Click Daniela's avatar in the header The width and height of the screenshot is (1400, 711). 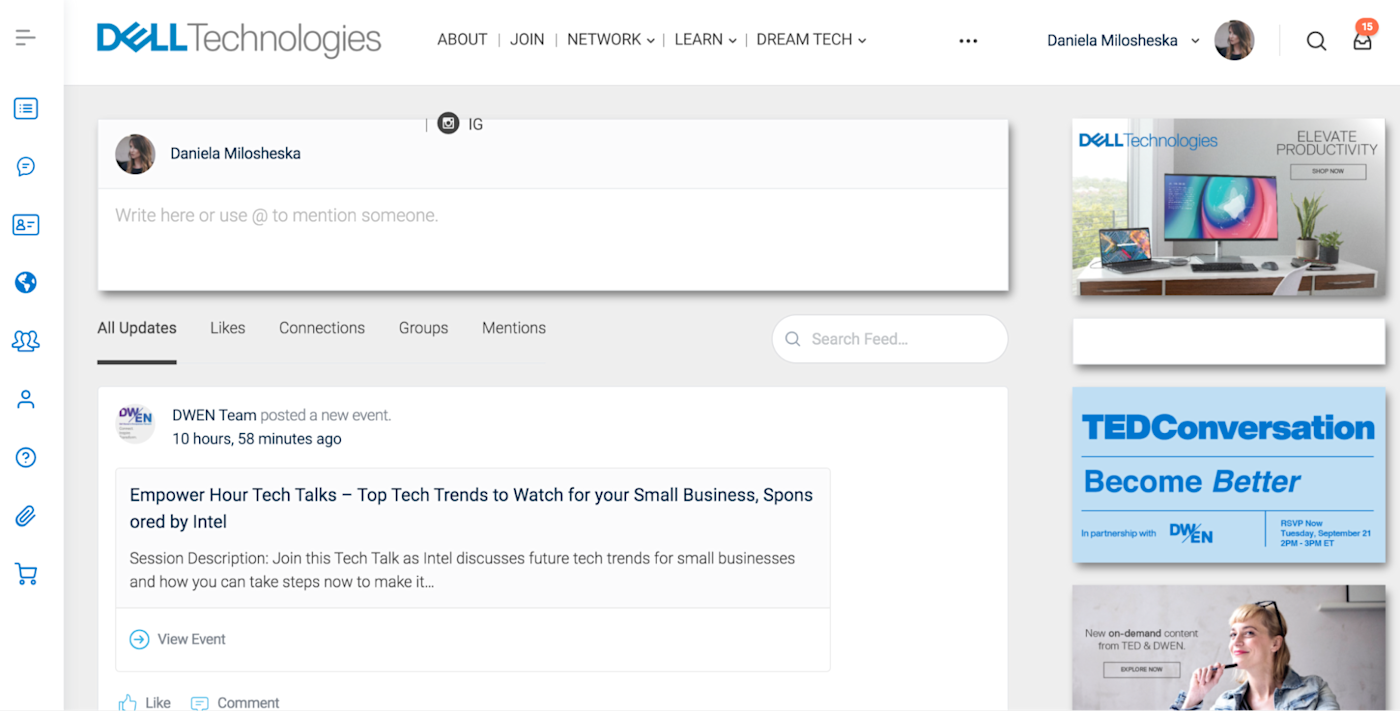coord(1234,41)
